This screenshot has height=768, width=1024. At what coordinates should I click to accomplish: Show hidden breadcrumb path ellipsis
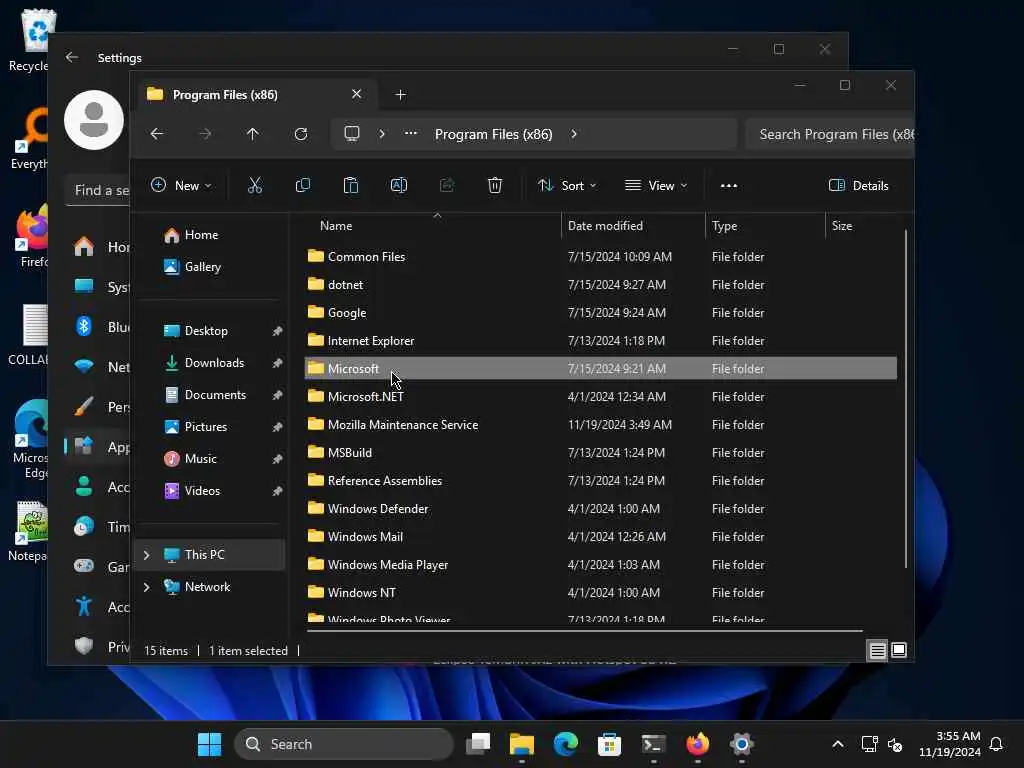pyautogui.click(x=411, y=133)
